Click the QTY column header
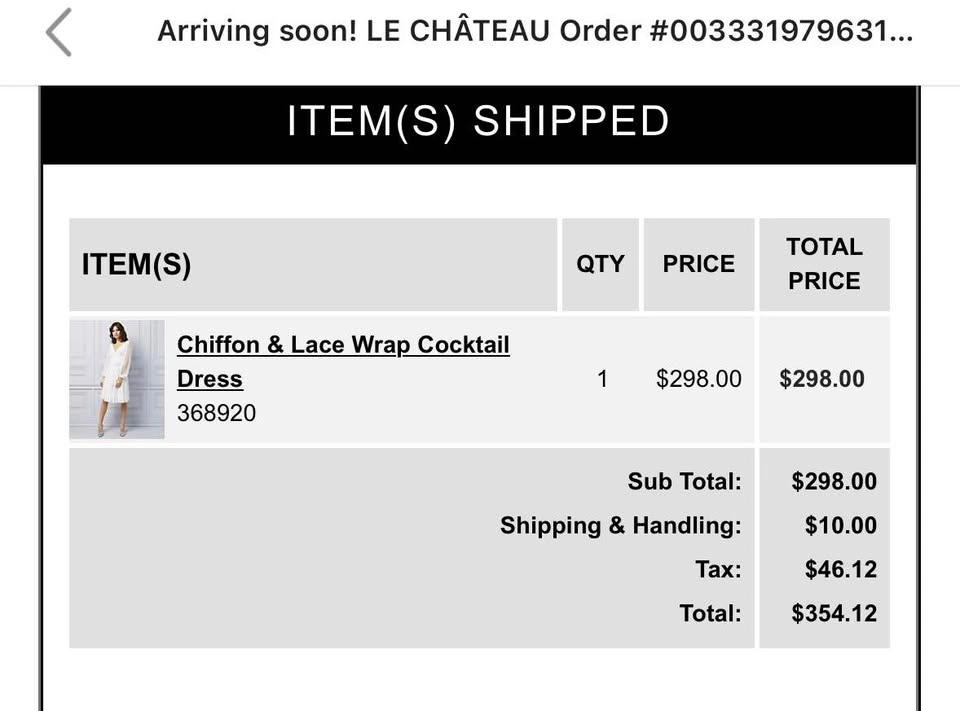960x711 pixels. point(600,265)
